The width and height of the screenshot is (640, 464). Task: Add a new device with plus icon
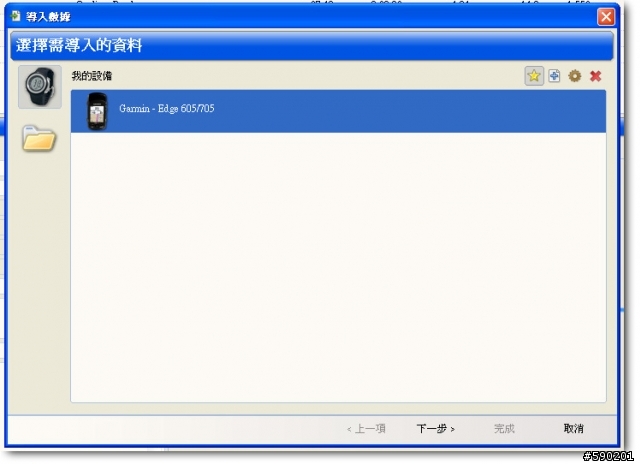point(554,76)
